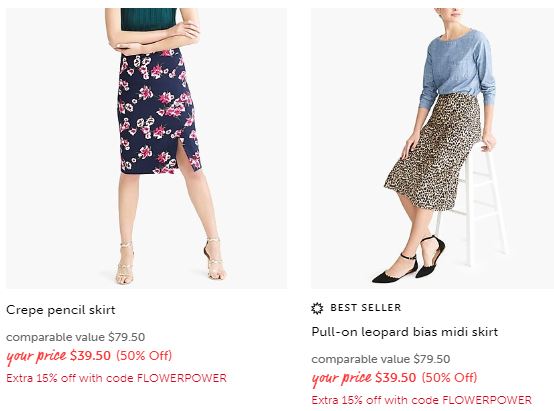Click the Best Seller starburst icon
554x411 pixels.
pyautogui.click(x=317, y=308)
